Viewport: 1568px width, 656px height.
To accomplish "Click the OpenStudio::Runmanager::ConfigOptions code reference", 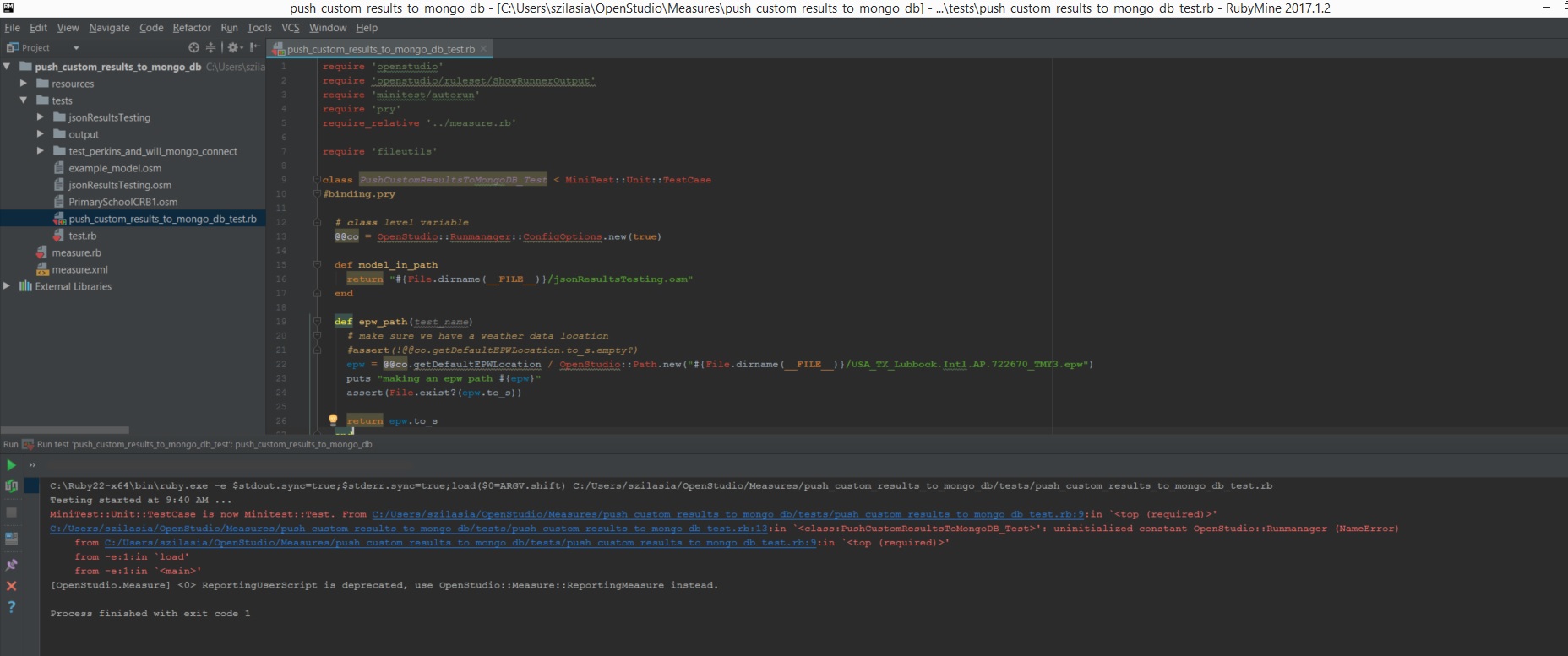I will [489, 236].
